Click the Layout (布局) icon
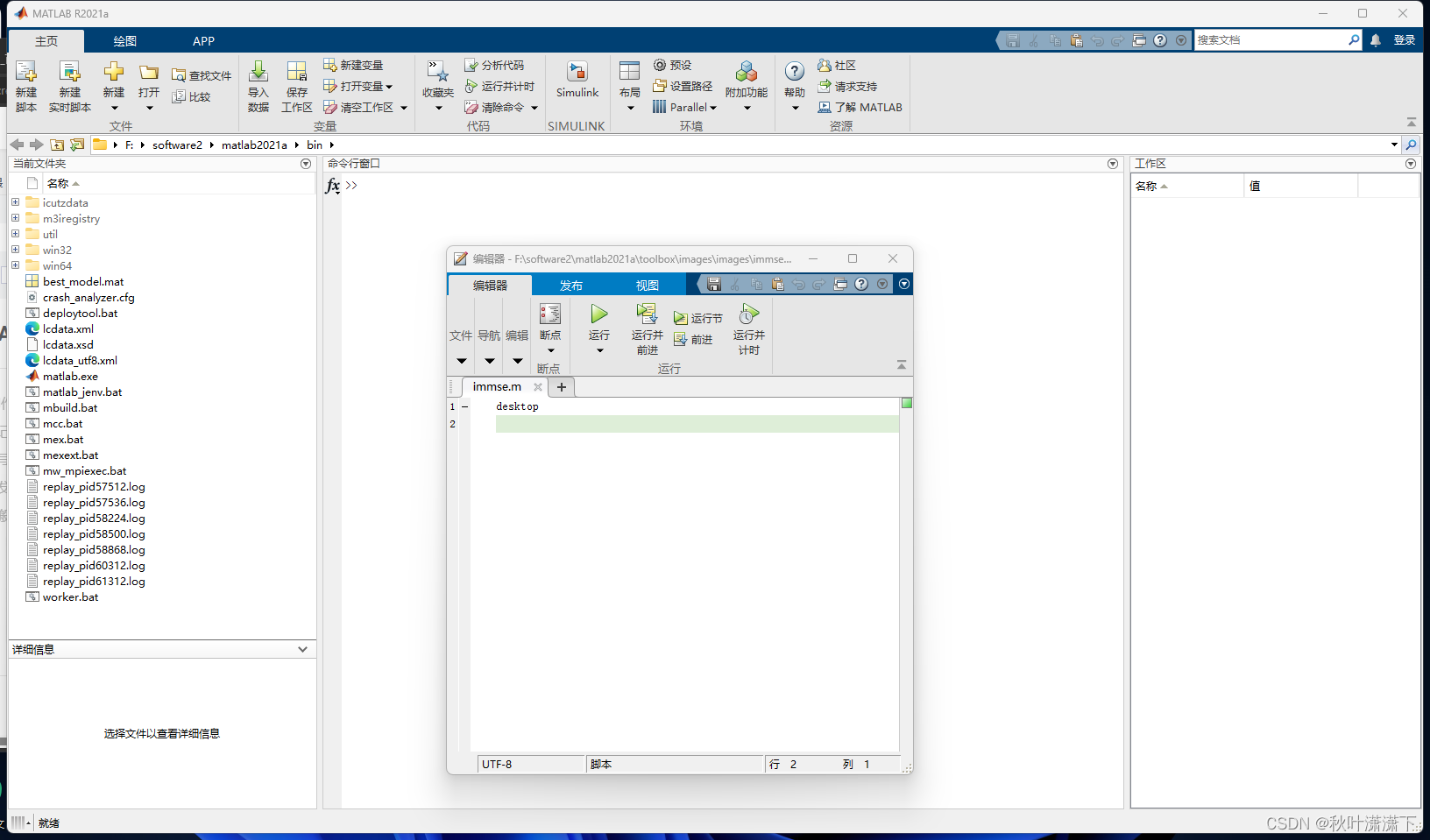The image size is (1430, 840). click(630, 72)
